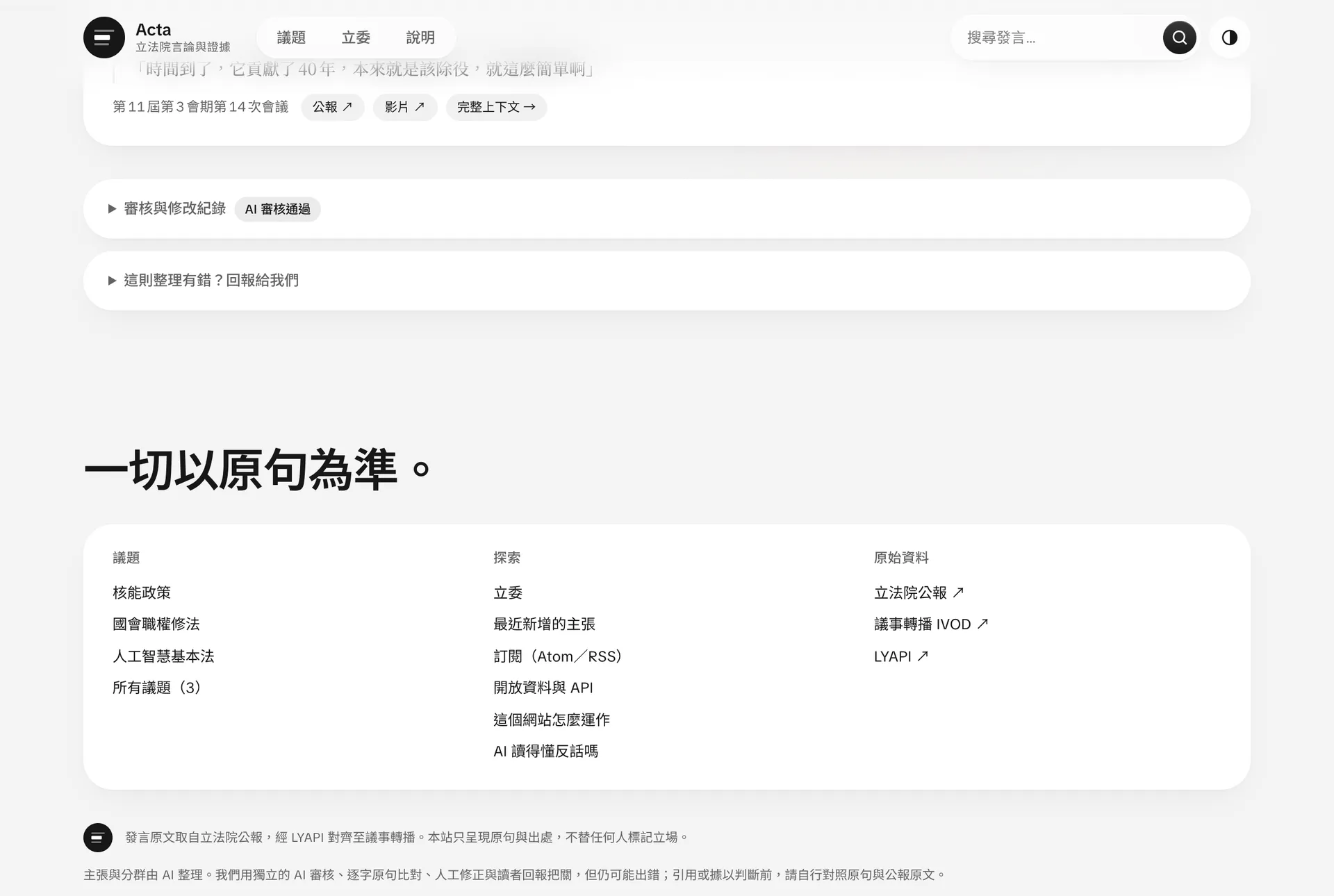Image resolution: width=1334 pixels, height=896 pixels.
Task: Open 最近新增的主張 link
Action: tap(544, 624)
